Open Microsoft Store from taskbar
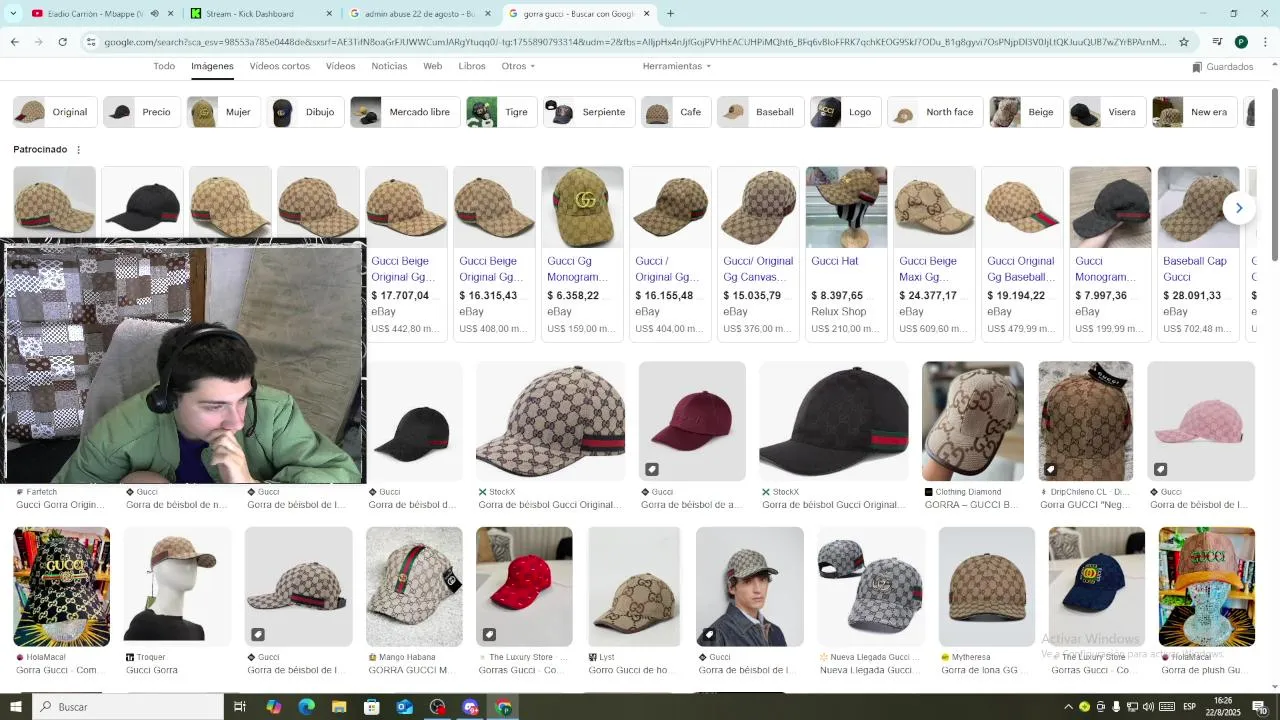 pos(372,707)
